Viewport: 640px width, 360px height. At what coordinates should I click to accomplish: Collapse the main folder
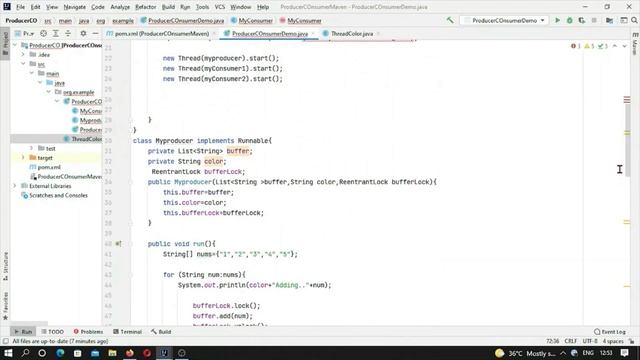pyautogui.click(x=31, y=73)
